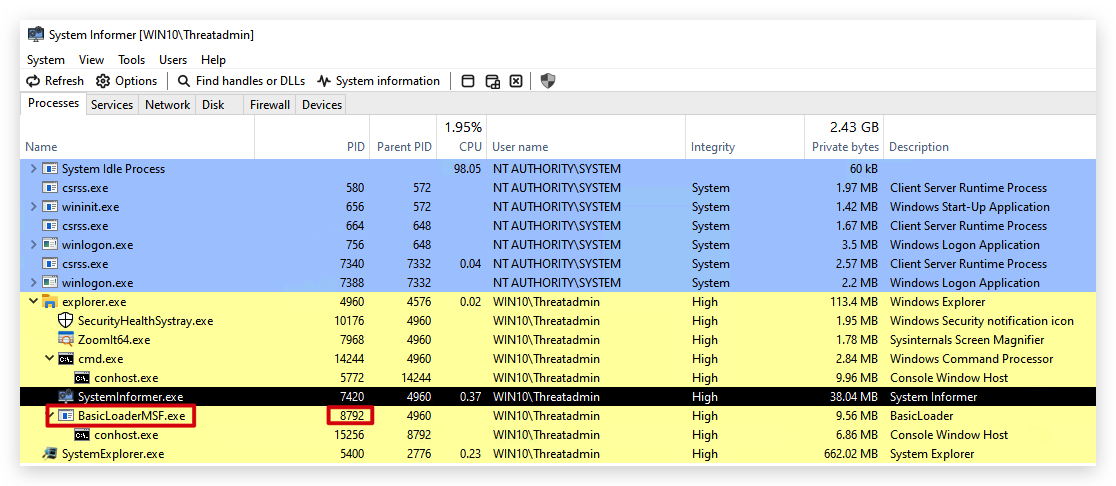Switch to the Firewall tab

(270, 105)
